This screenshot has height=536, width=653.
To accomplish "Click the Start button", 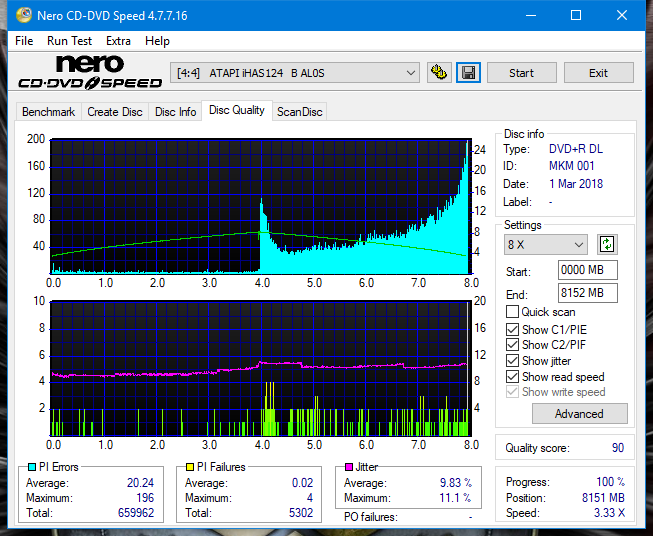I will (x=521, y=73).
